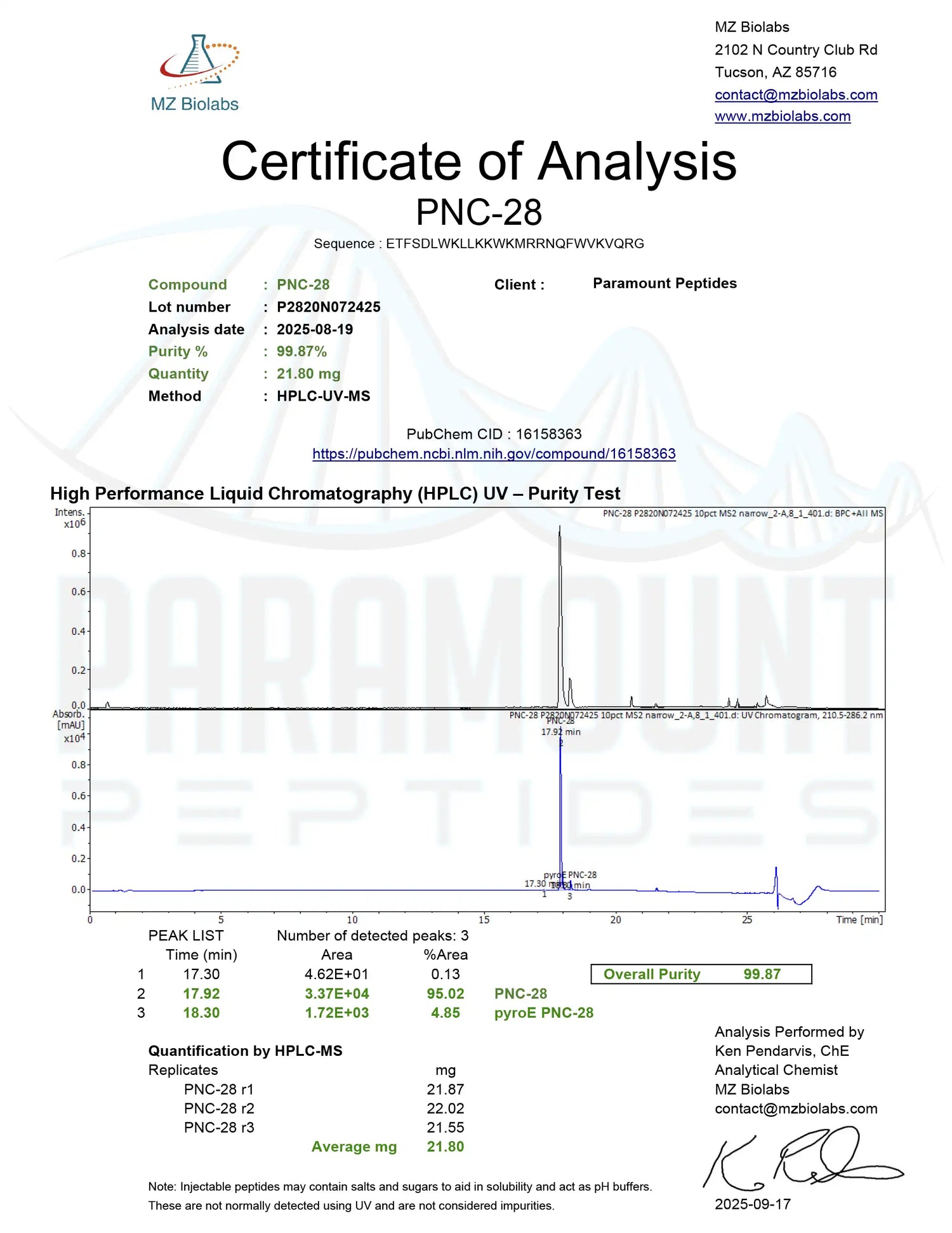Select the sequence ETFSDLWKLLKKWKMRRNQFWVKVQRG text
952x1233 pixels.
515,244
